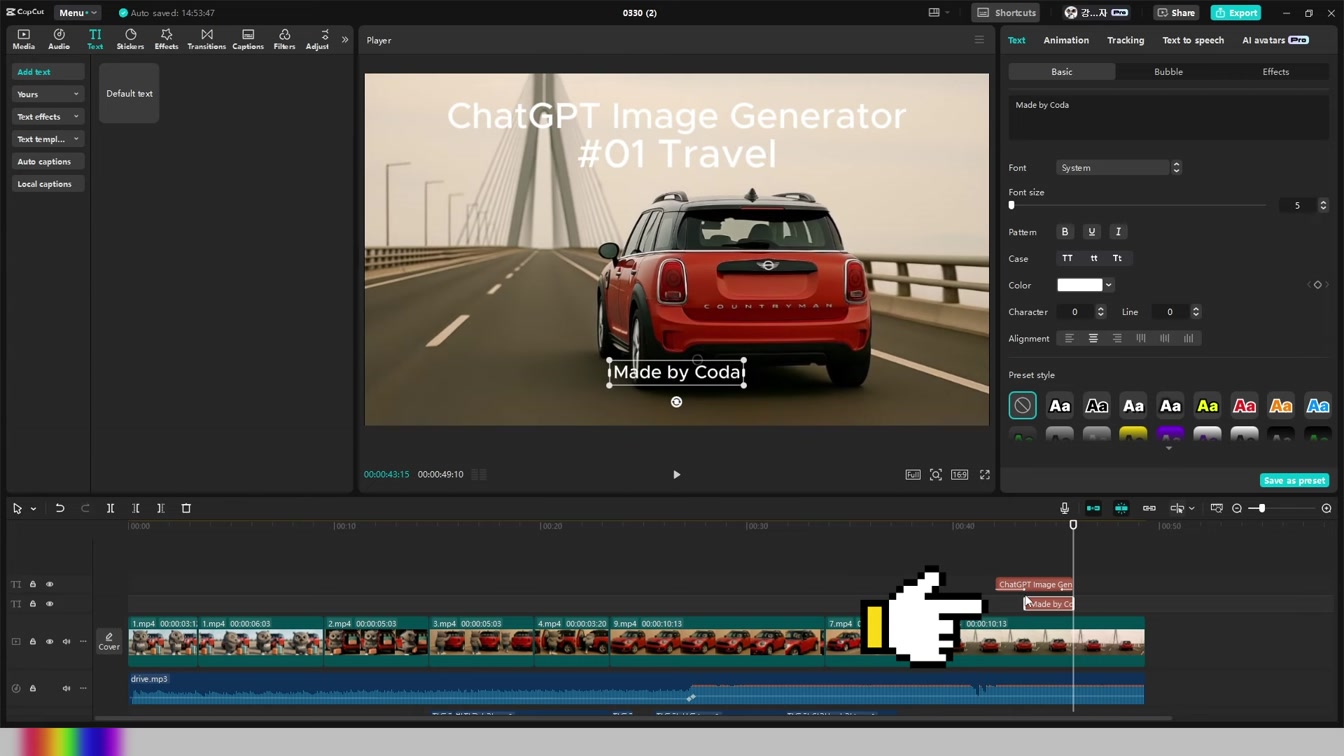
Task: Expand the Text effects category
Action: point(48,117)
